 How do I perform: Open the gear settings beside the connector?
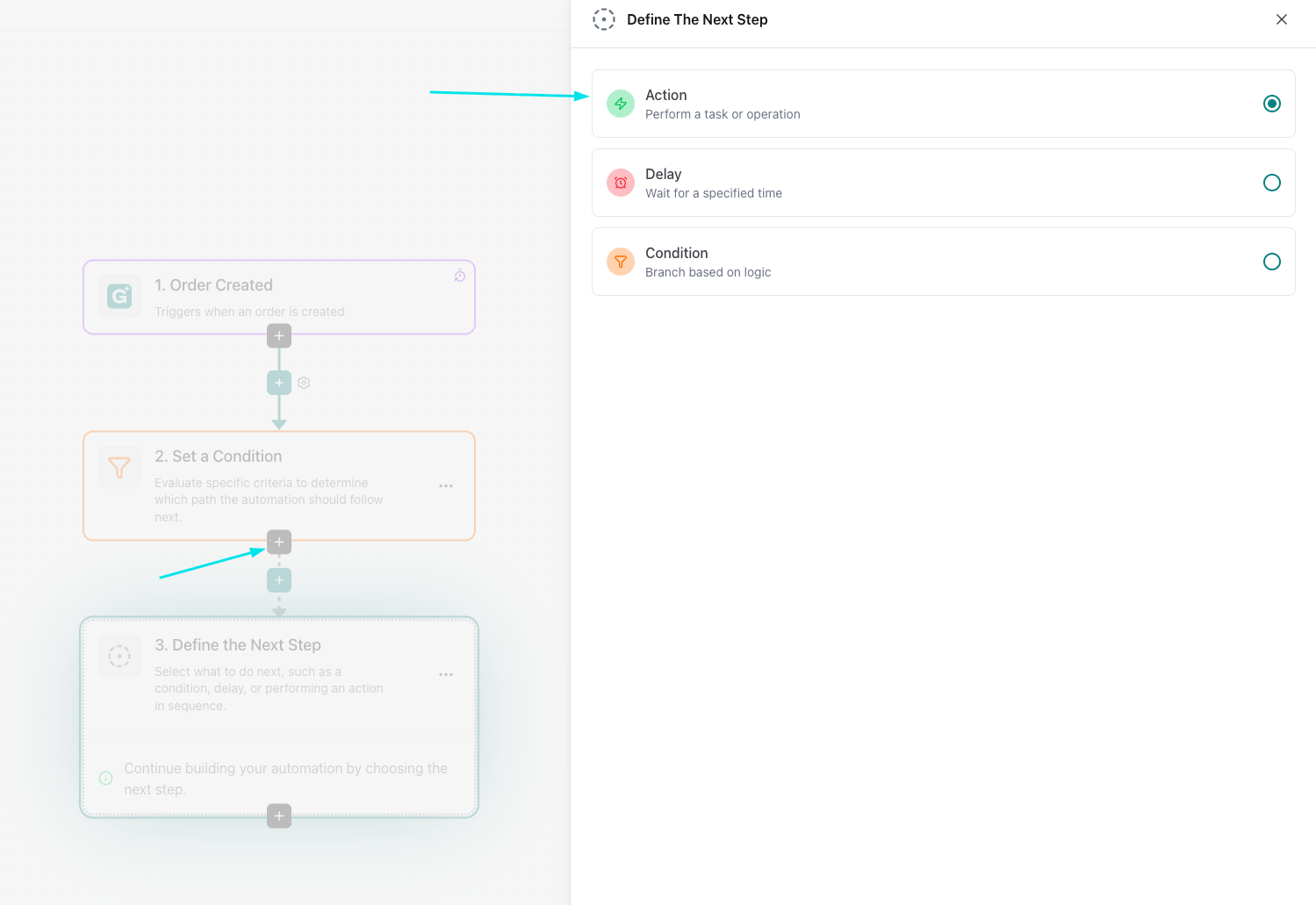[x=304, y=383]
